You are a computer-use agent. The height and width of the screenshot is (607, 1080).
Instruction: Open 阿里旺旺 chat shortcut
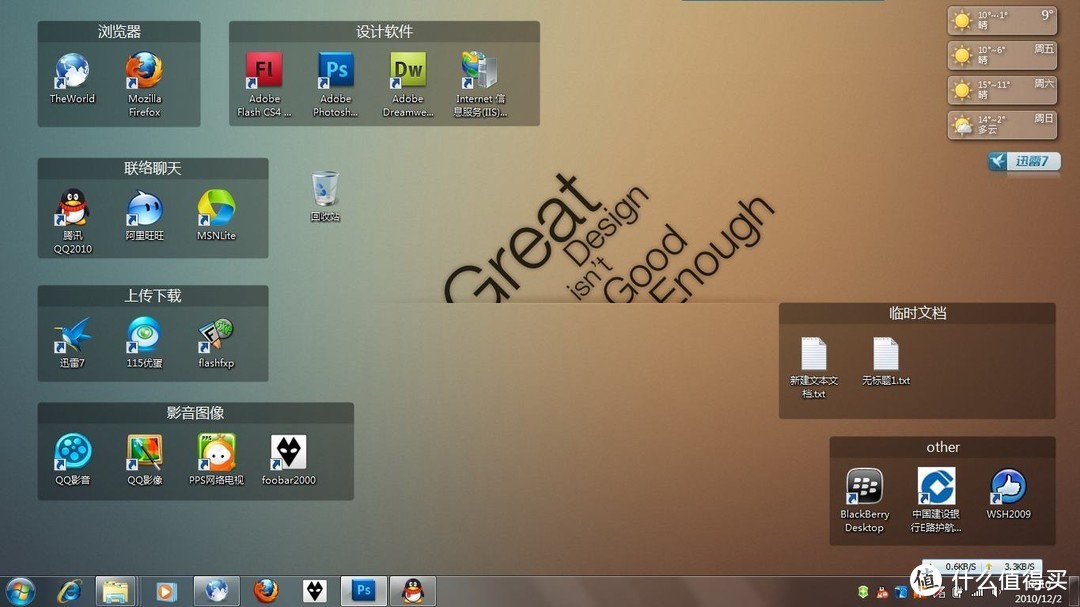point(144,214)
